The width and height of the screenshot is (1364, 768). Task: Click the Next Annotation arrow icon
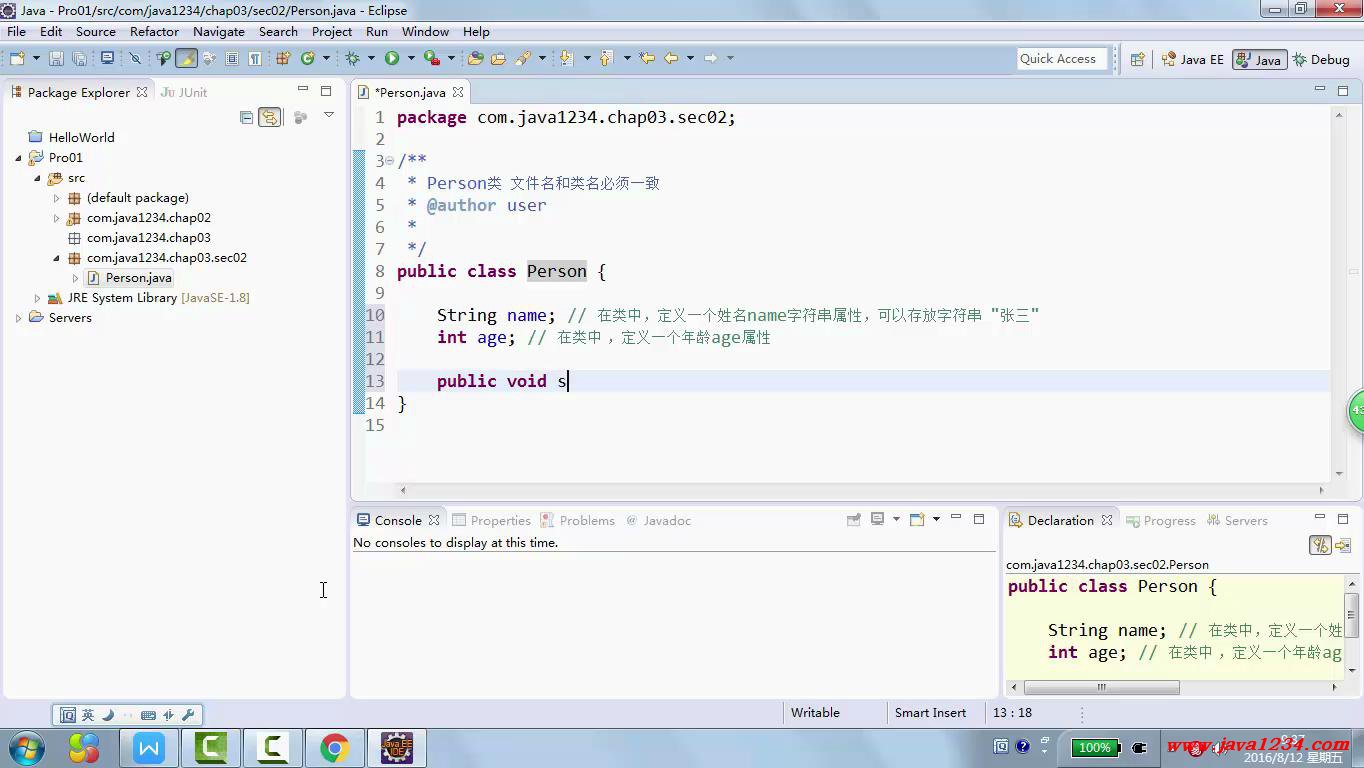pyautogui.click(x=567, y=59)
